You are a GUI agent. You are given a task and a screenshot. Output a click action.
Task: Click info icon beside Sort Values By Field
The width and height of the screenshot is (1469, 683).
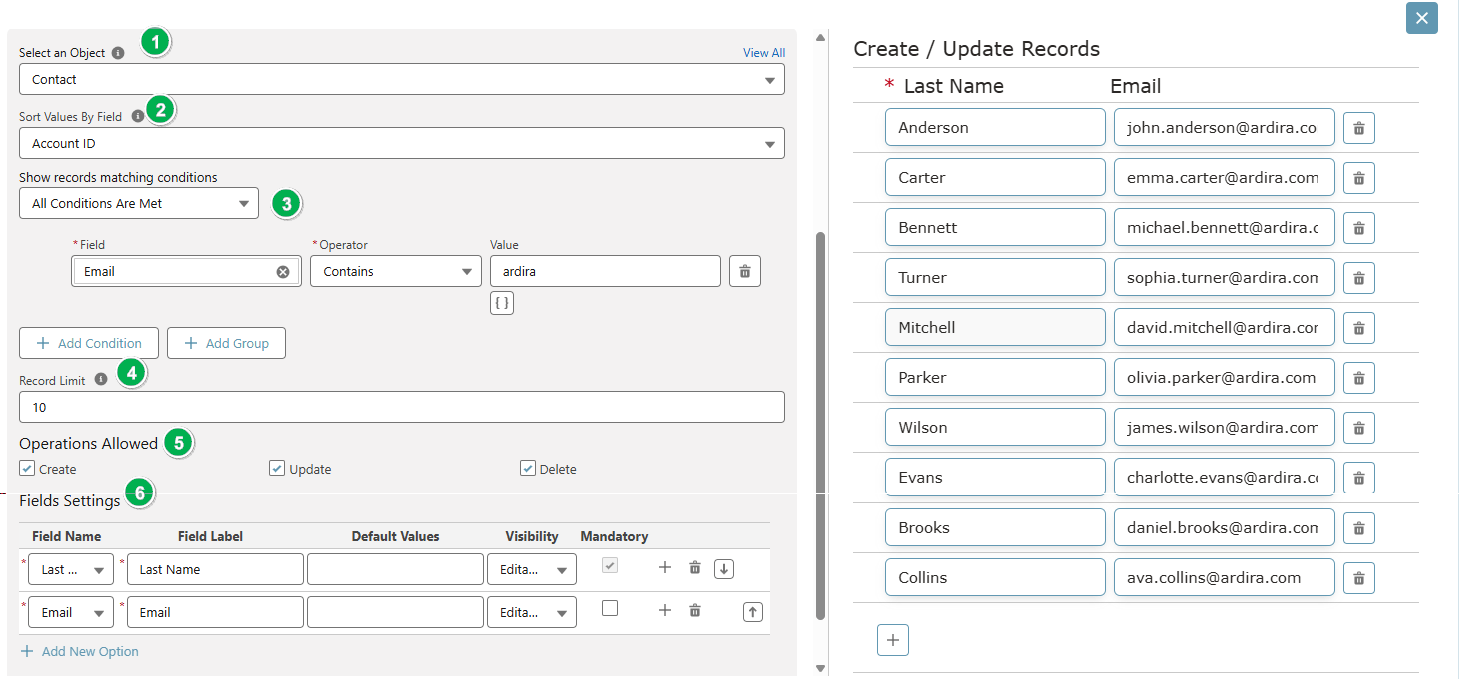(x=138, y=116)
